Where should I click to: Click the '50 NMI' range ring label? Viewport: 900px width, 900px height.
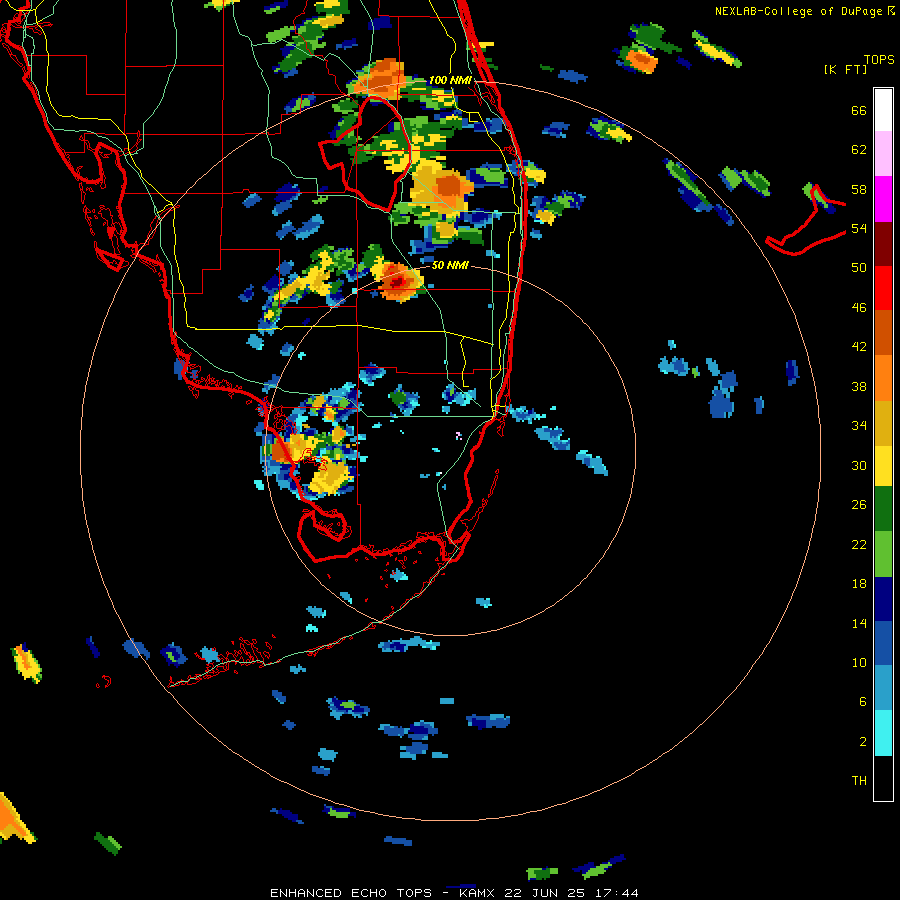pyautogui.click(x=450, y=265)
